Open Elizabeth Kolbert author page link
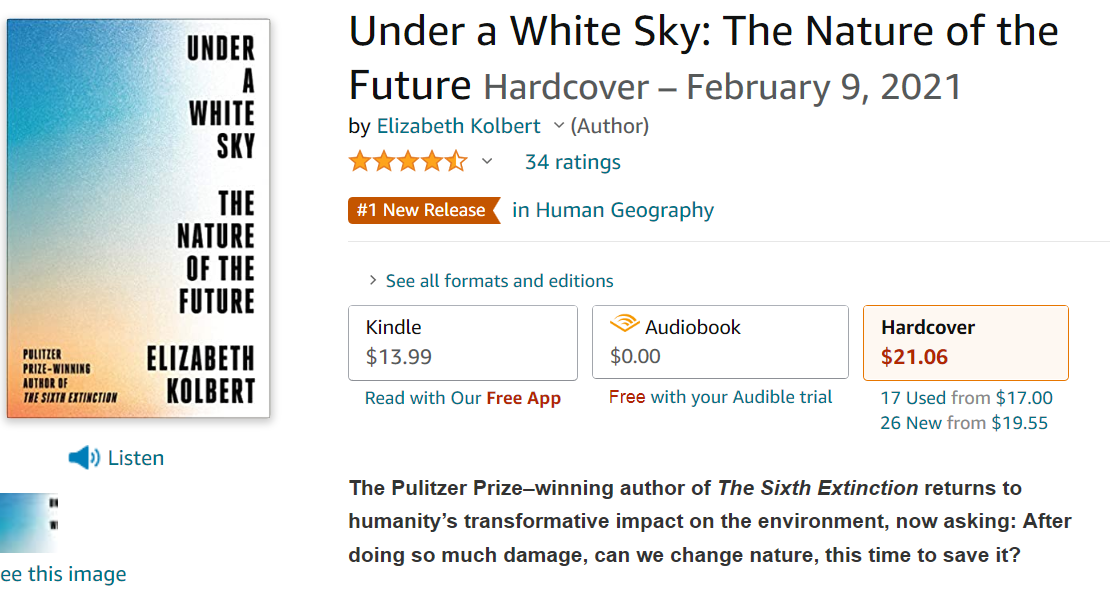 click(x=458, y=126)
